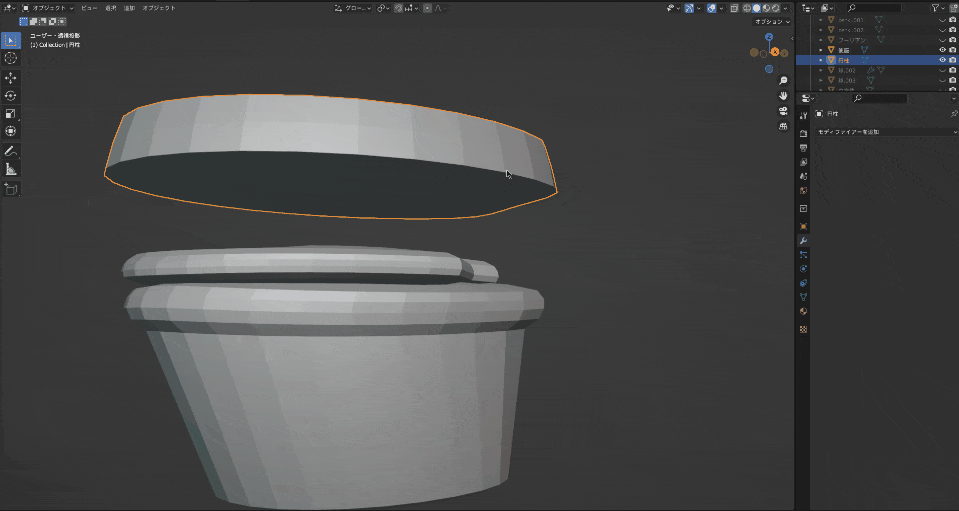This screenshot has height=511, width=959.
Task: Click the new collection icon in outliner
Action: pos(952,8)
